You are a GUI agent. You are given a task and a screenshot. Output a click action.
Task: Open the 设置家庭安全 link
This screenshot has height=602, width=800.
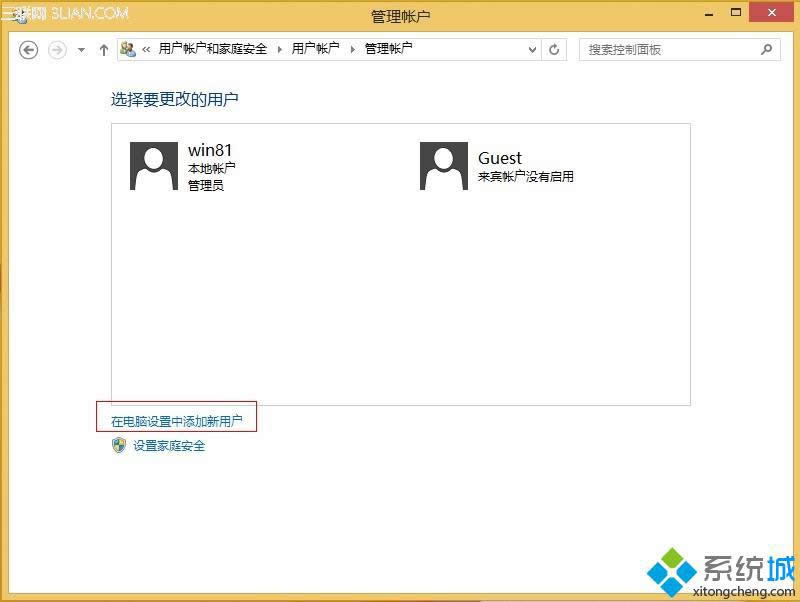pos(169,446)
